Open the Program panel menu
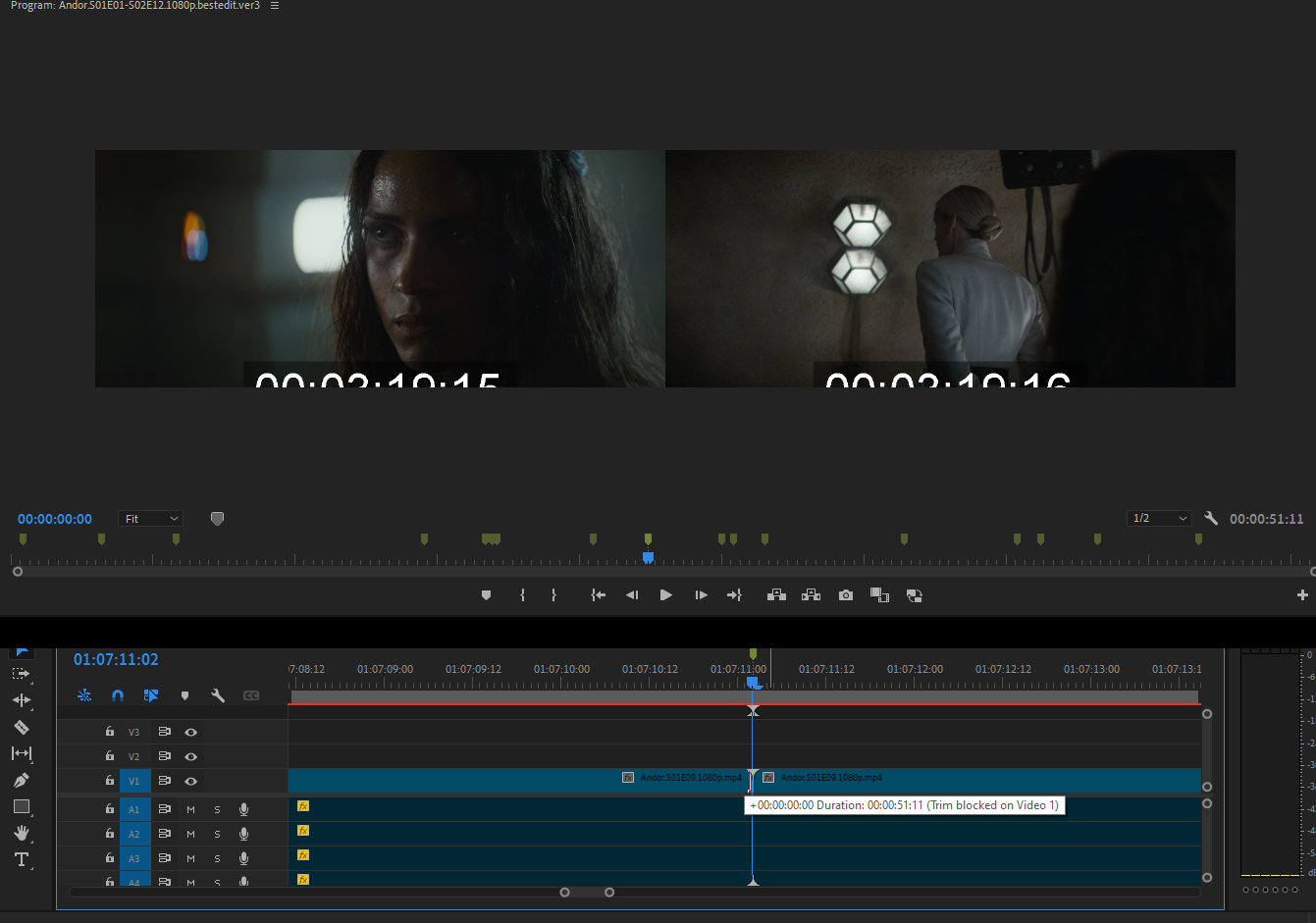This screenshot has width=1316, height=923. (275, 6)
